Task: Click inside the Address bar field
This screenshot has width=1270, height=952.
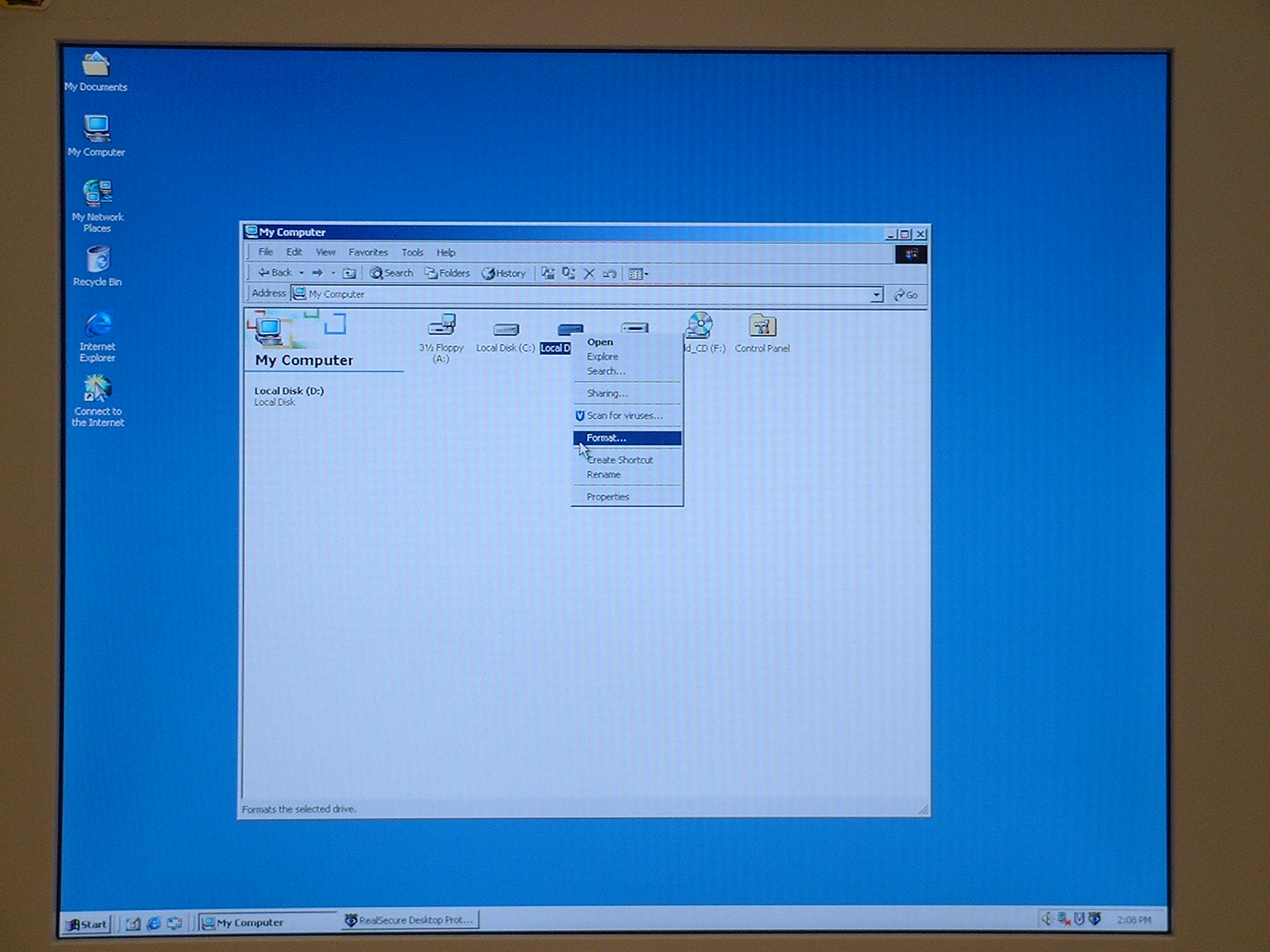Action: [x=579, y=294]
